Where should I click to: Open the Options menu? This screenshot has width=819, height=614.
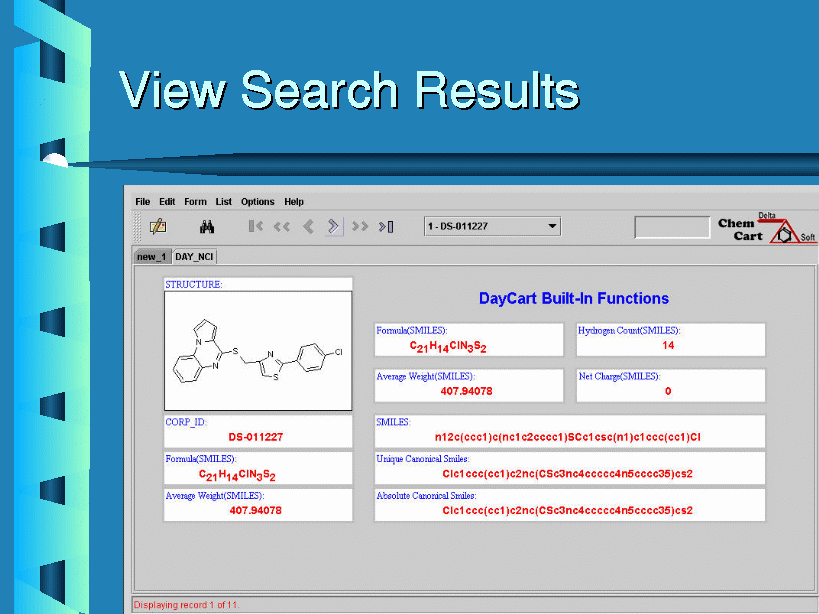258,202
